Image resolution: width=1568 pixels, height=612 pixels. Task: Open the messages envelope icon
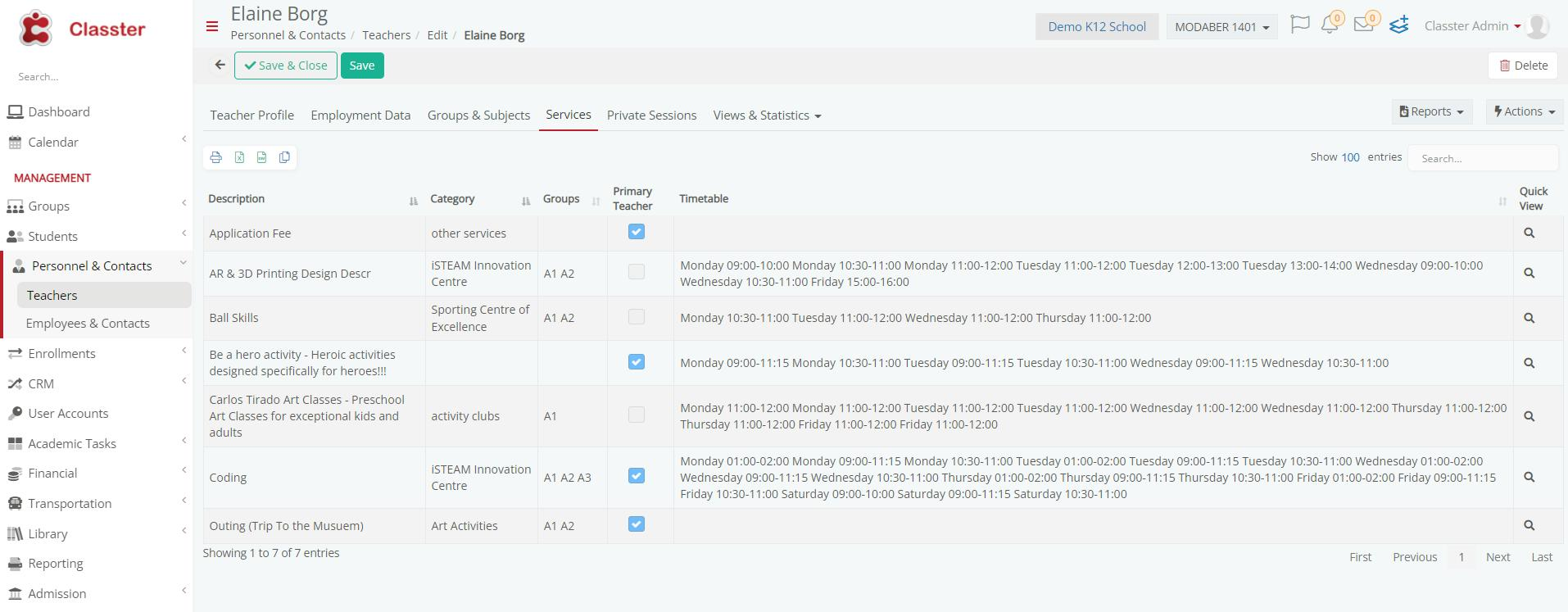coord(1364,25)
